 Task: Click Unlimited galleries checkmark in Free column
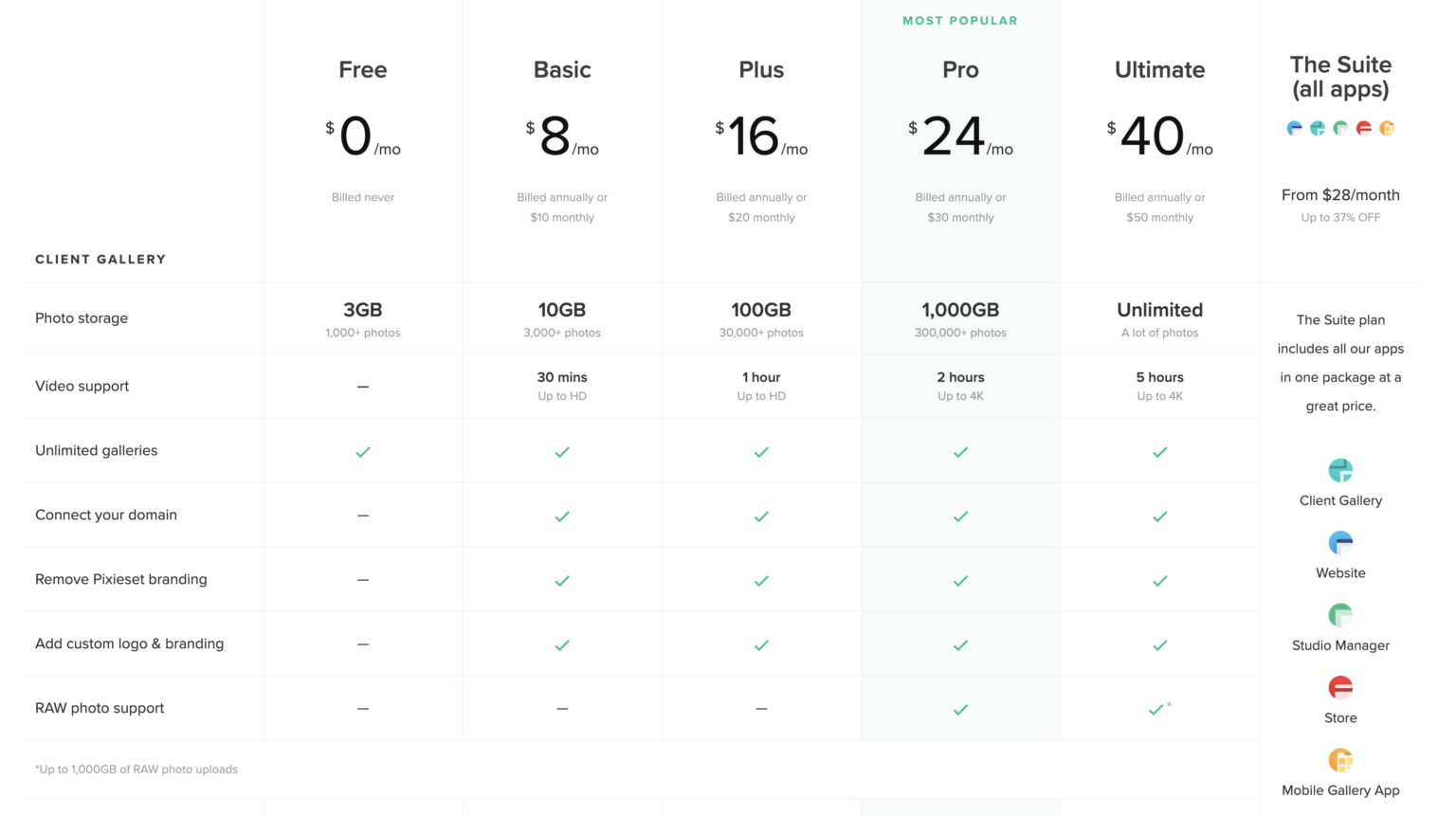[x=363, y=452]
